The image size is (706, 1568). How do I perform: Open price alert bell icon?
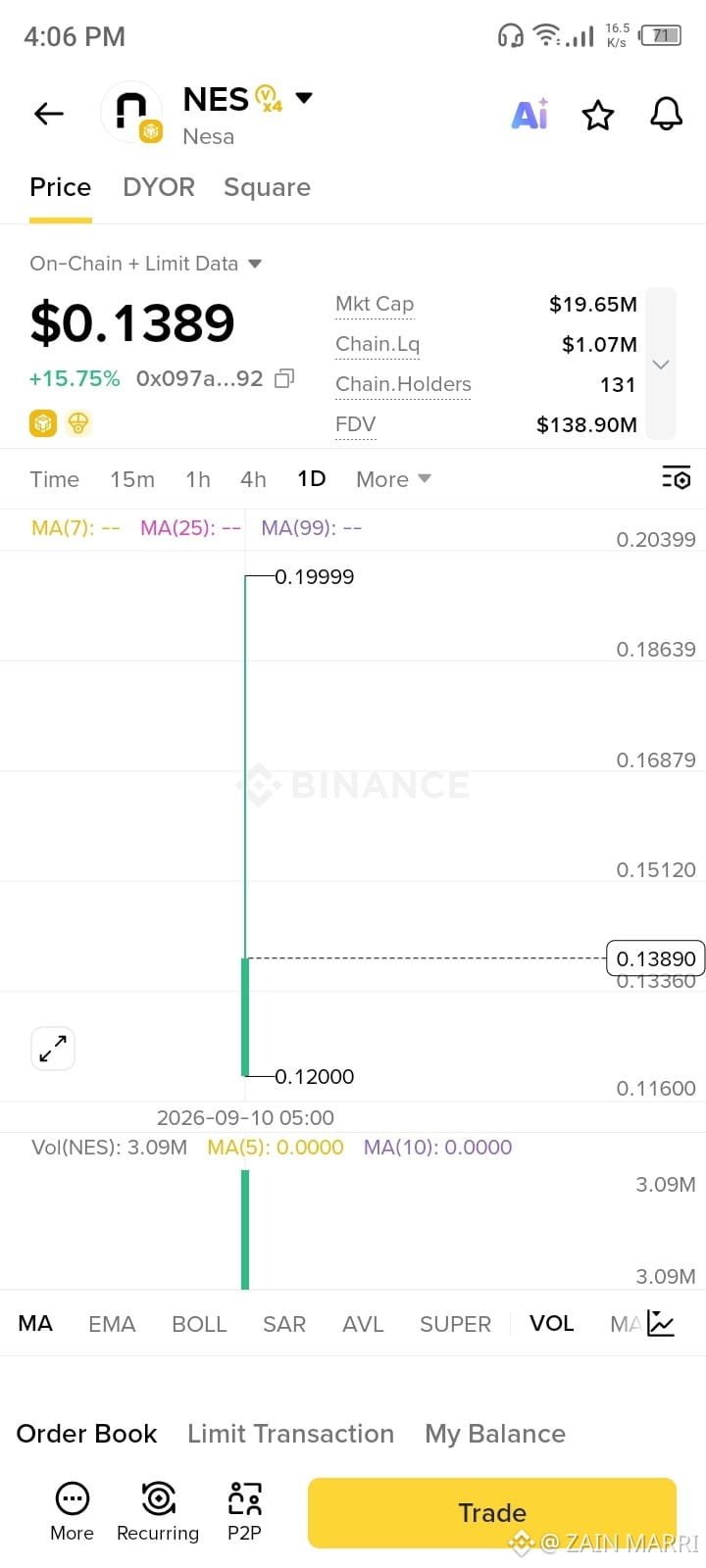(x=667, y=115)
